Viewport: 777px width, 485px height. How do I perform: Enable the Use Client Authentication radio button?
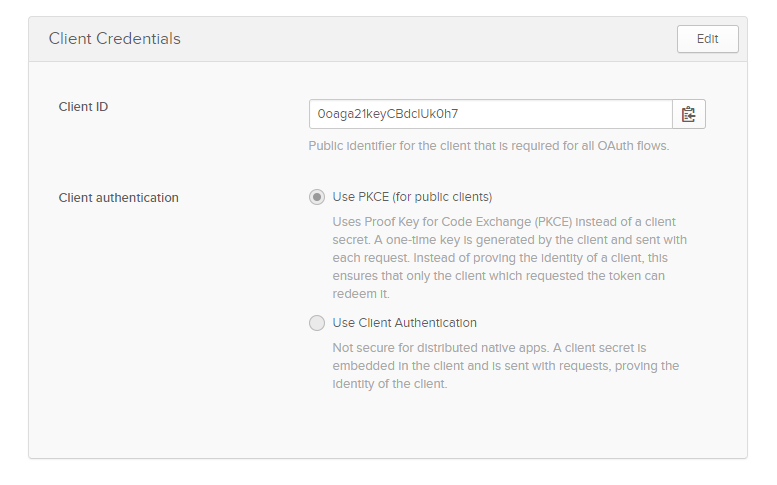click(317, 323)
